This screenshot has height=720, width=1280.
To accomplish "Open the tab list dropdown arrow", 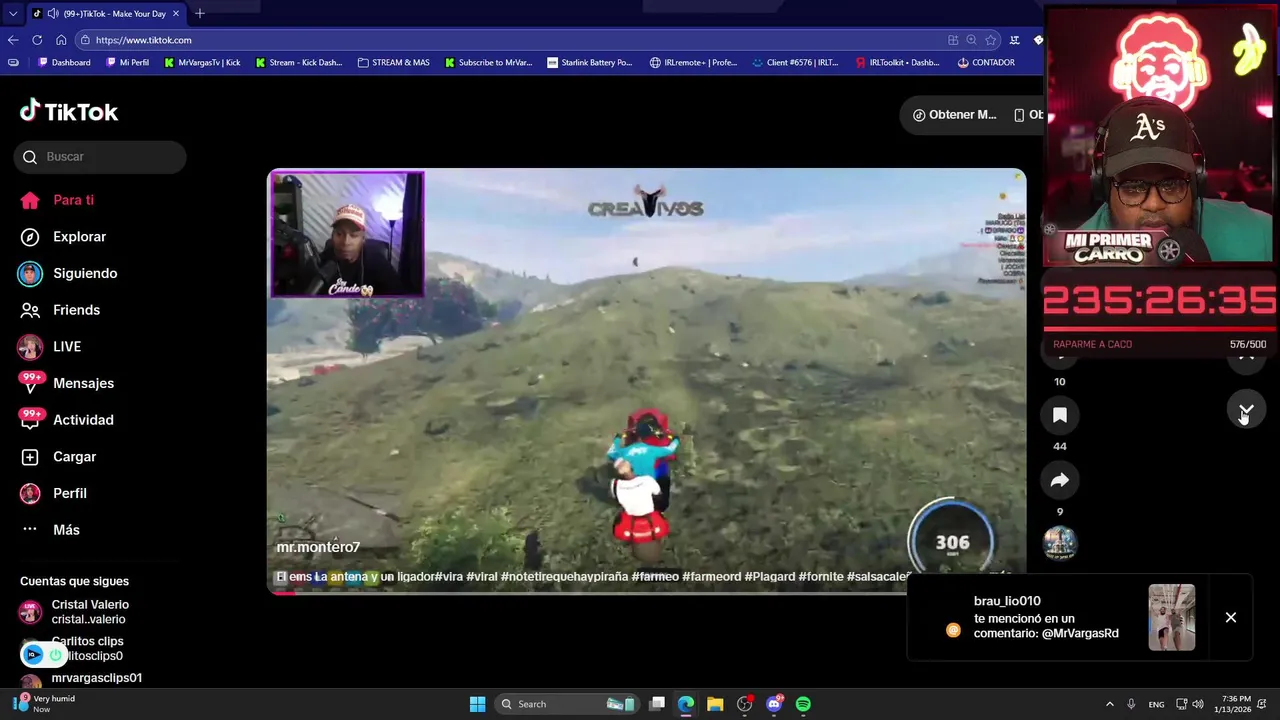I will click(13, 14).
